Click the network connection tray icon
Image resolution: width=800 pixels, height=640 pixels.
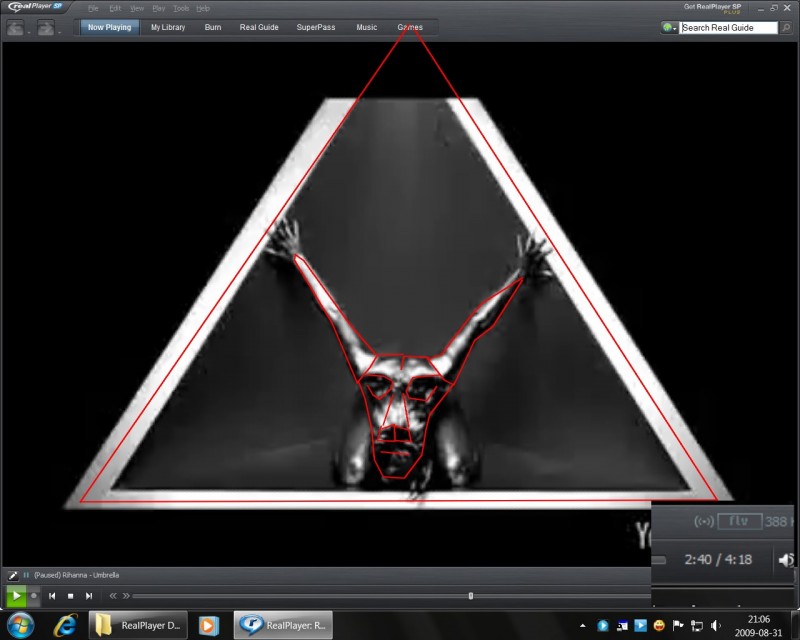[697, 626]
